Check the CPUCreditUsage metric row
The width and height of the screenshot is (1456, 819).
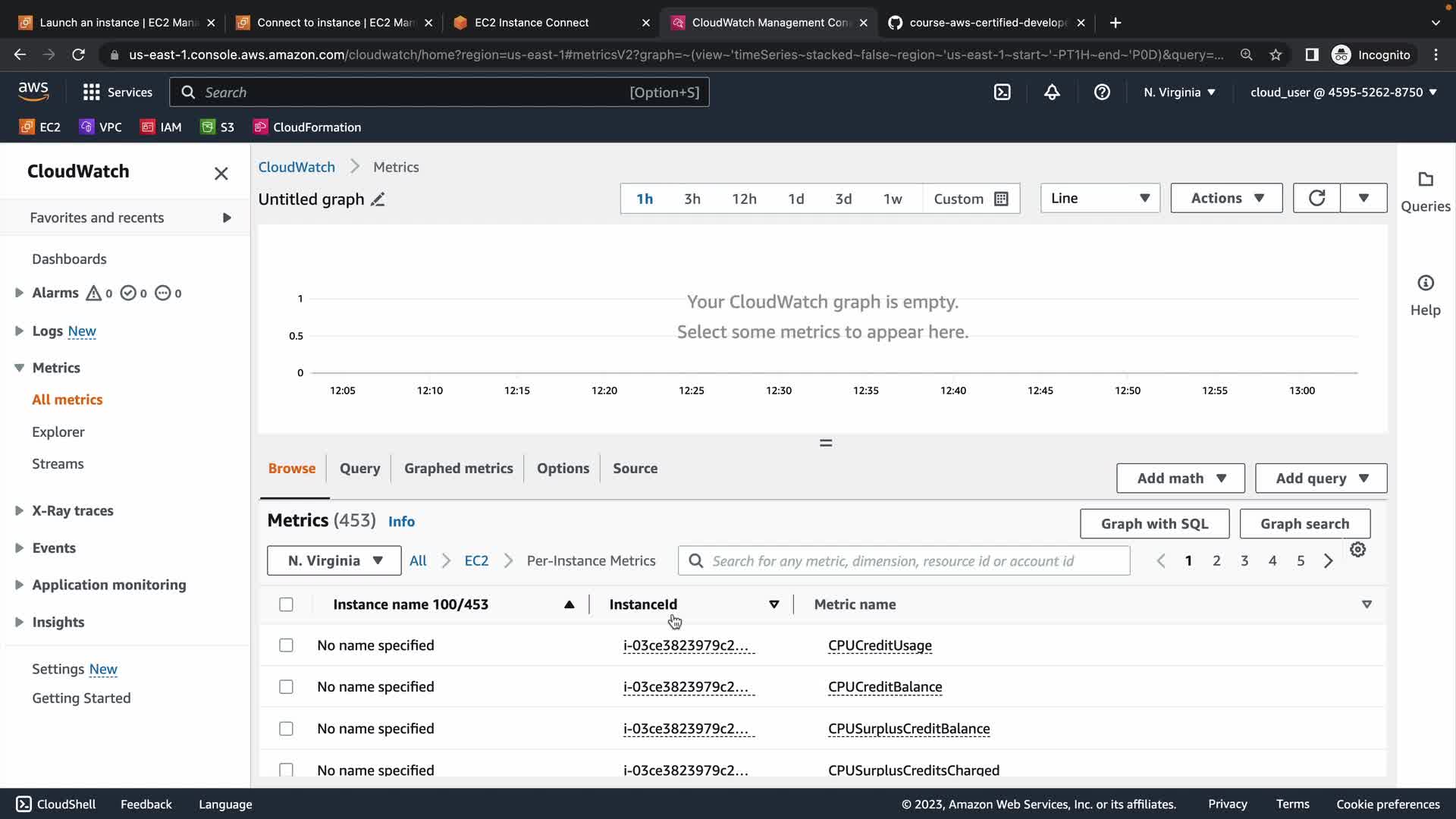(x=286, y=645)
